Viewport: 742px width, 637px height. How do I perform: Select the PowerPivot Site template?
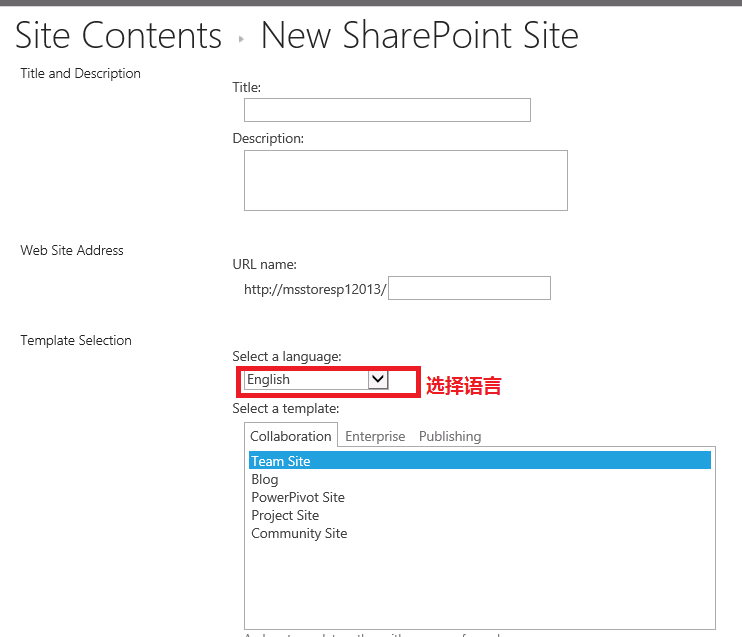click(x=298, y=497)
